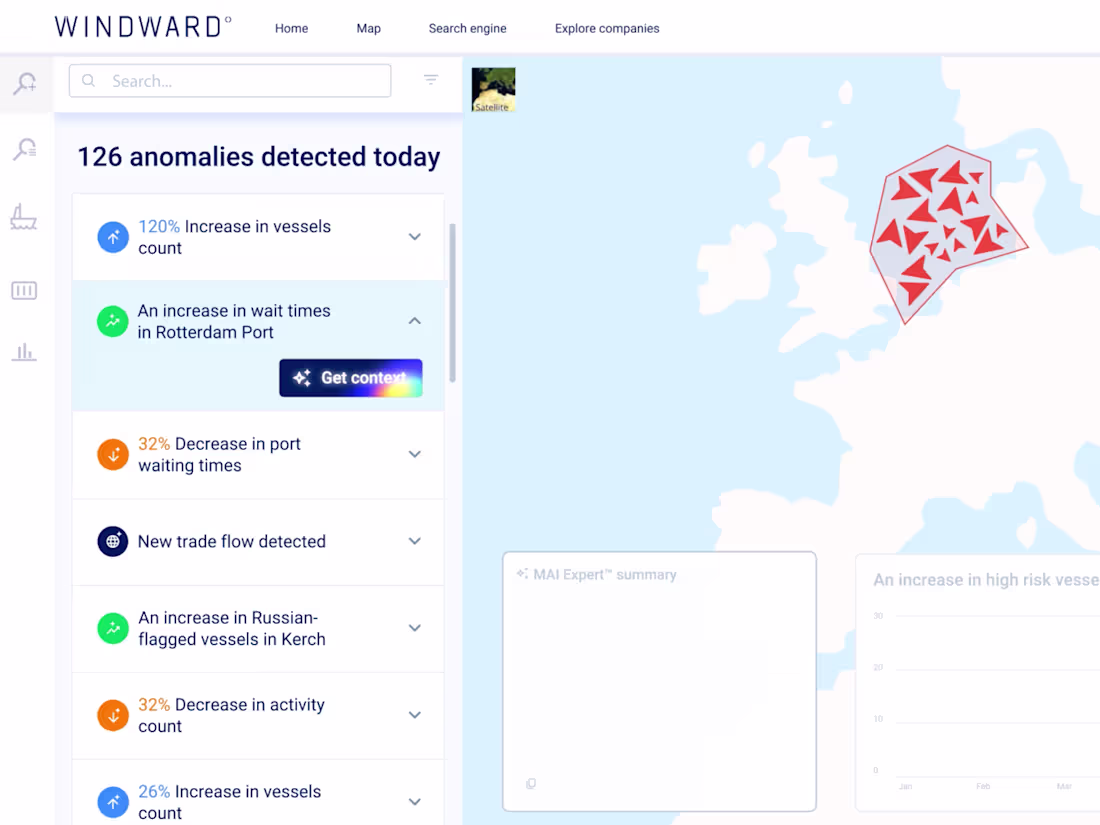The height and width of the screenshot is (825, 1100).
Task: Click the Windward logo
Action: click(143, 27)
